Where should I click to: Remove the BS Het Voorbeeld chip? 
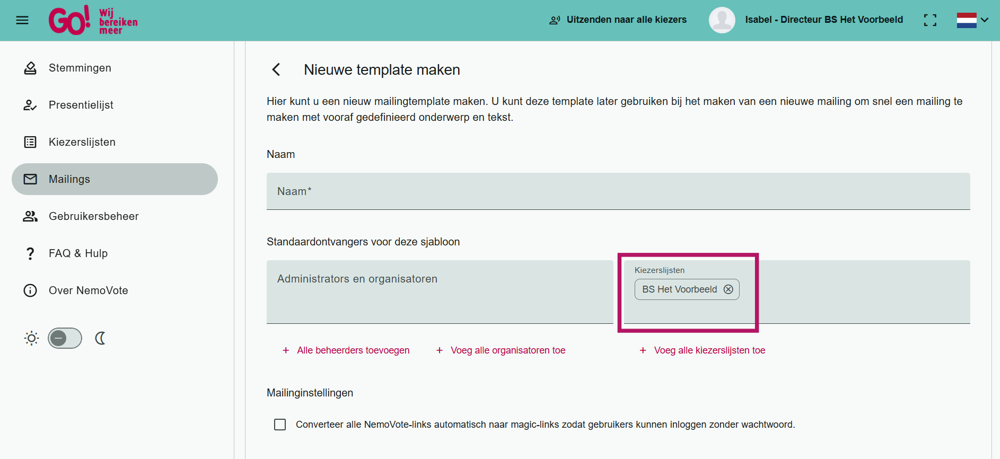point(728,290)
